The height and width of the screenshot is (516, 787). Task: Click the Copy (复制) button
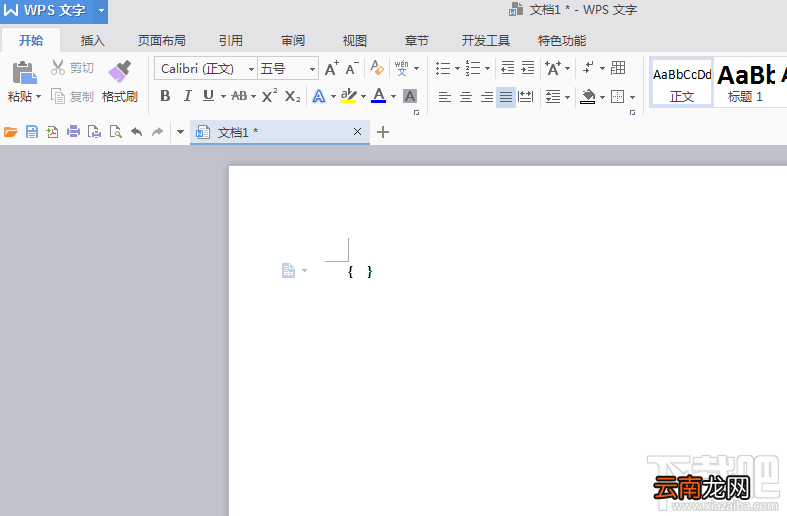pos(72,96)
